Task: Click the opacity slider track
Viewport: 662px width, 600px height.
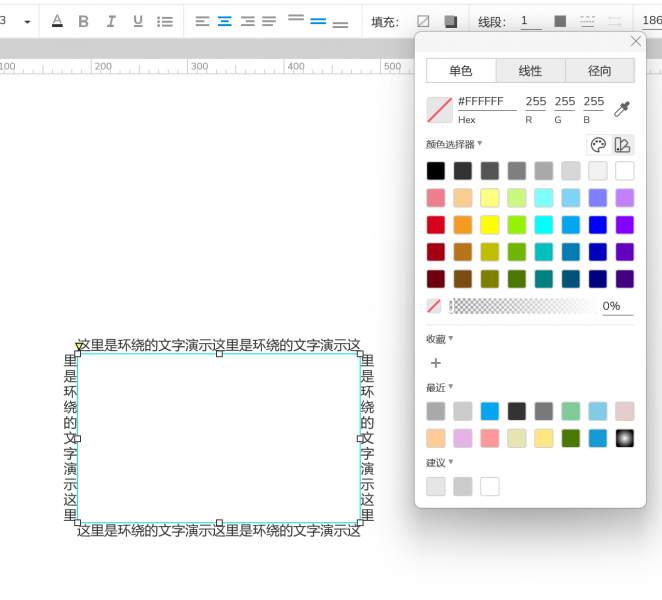Action: (x=523, y=306)
